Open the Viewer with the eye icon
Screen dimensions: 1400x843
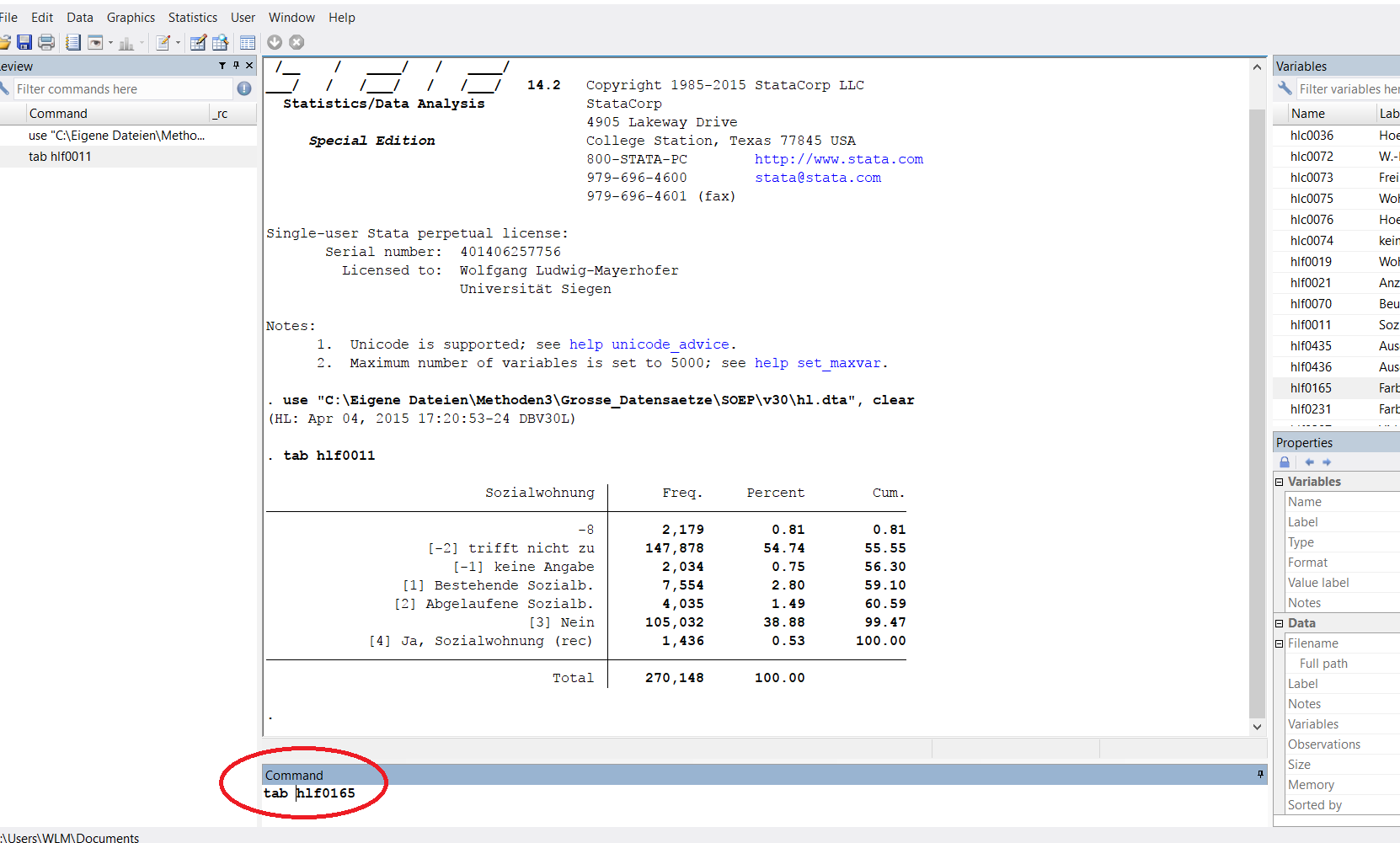[94, 42]
